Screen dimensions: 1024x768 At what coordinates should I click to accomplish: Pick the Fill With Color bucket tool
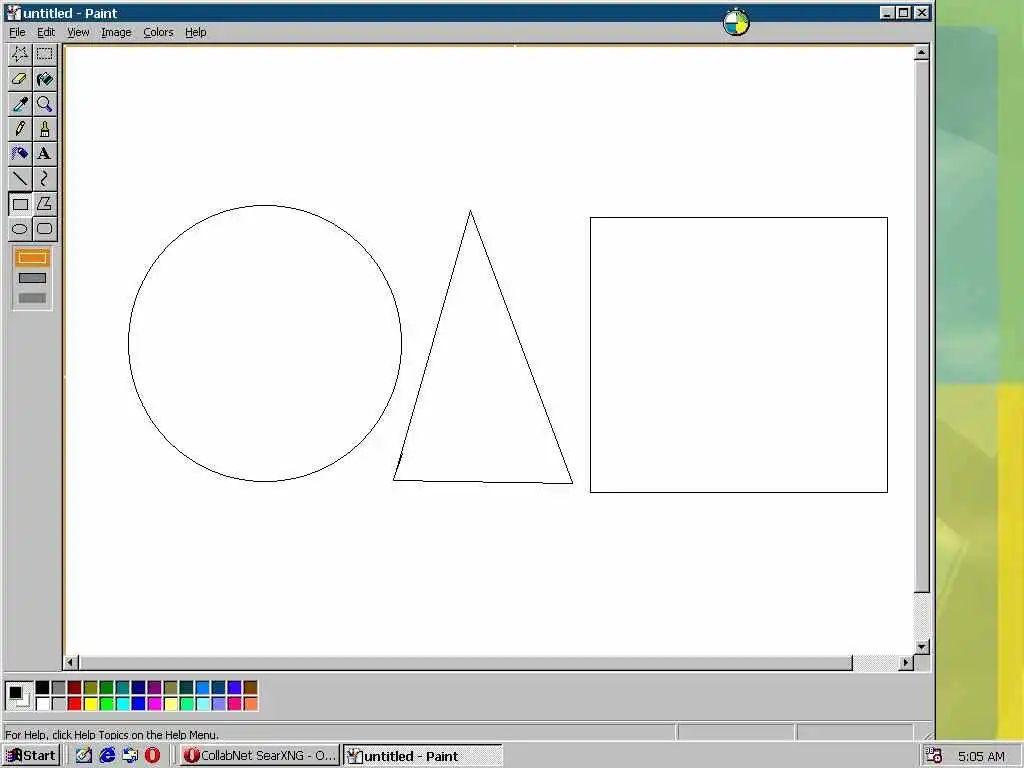(44, 79)
